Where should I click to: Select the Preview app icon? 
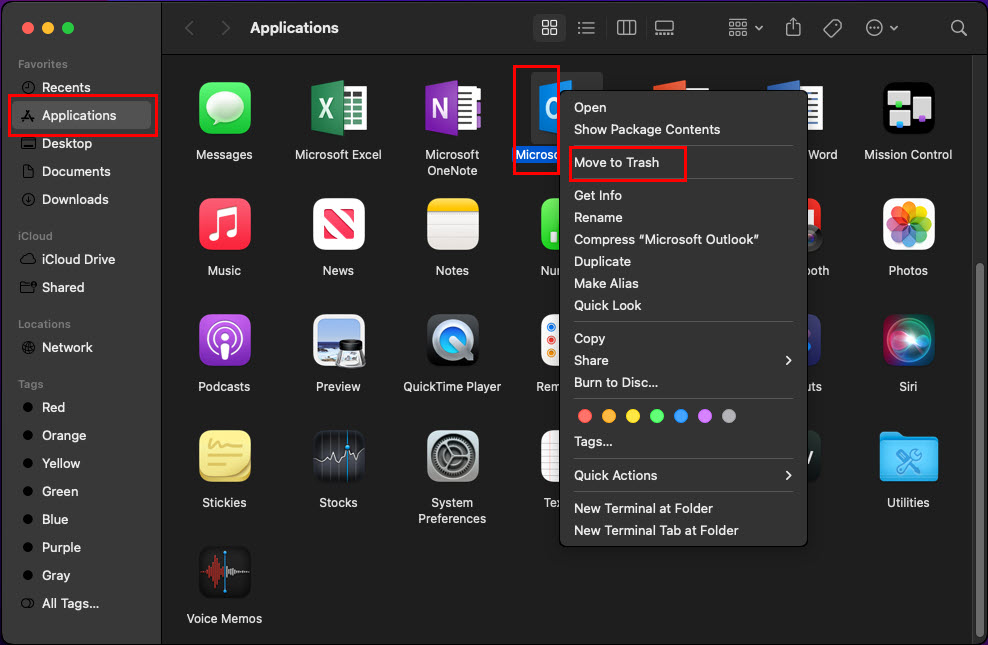click(x=338, y=340)
